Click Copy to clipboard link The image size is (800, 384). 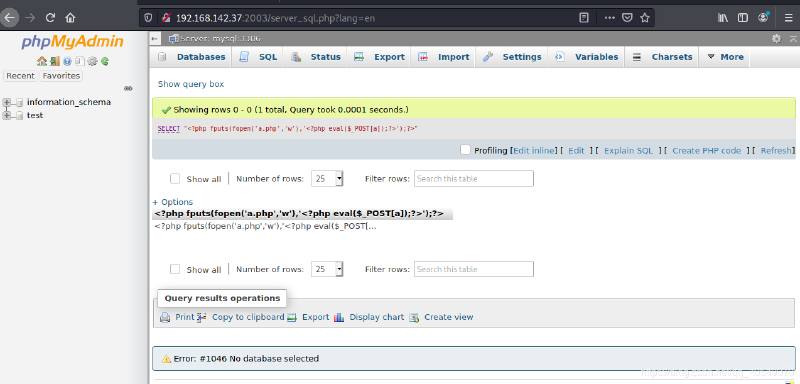coord(248,317)
